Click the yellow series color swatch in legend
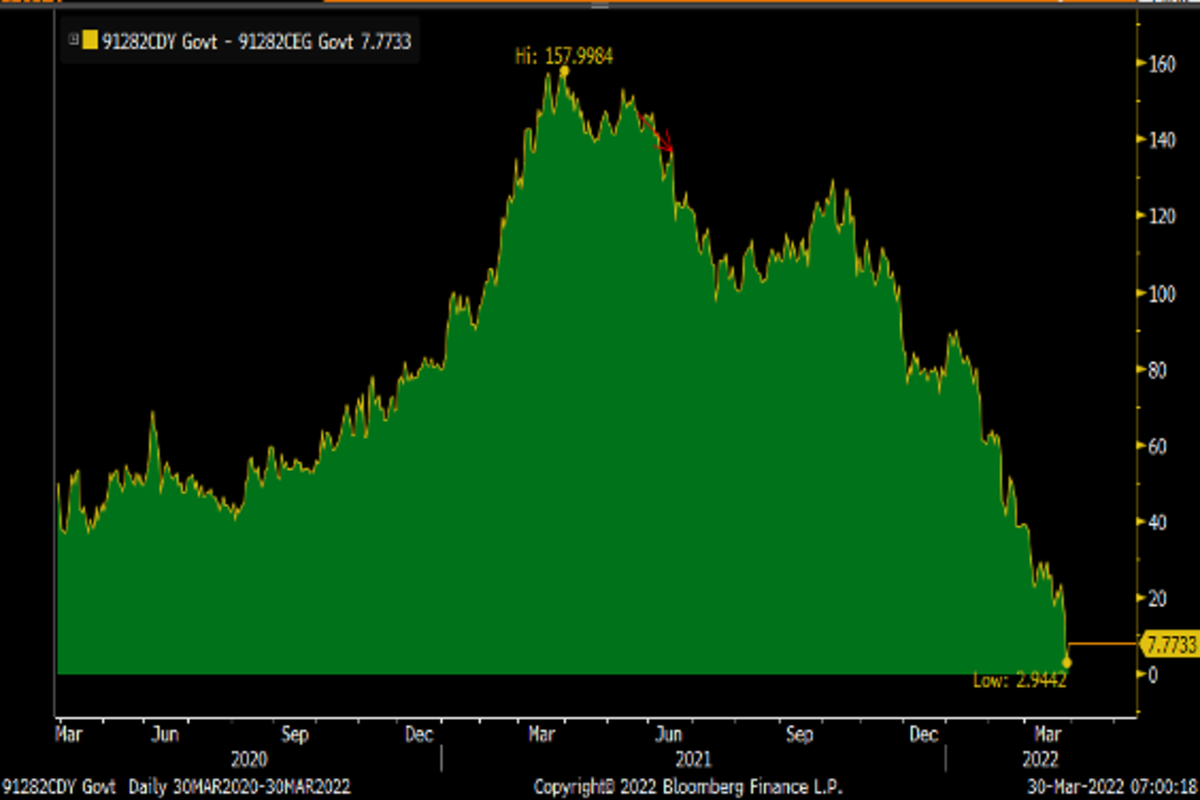Image resolution: width=1200 pixels, height=800 pixels. [x=90, y=41]
